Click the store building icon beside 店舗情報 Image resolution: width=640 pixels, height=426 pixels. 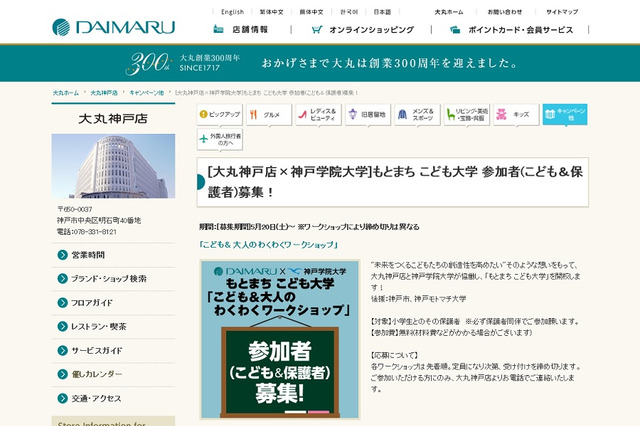tap(218, 29)
